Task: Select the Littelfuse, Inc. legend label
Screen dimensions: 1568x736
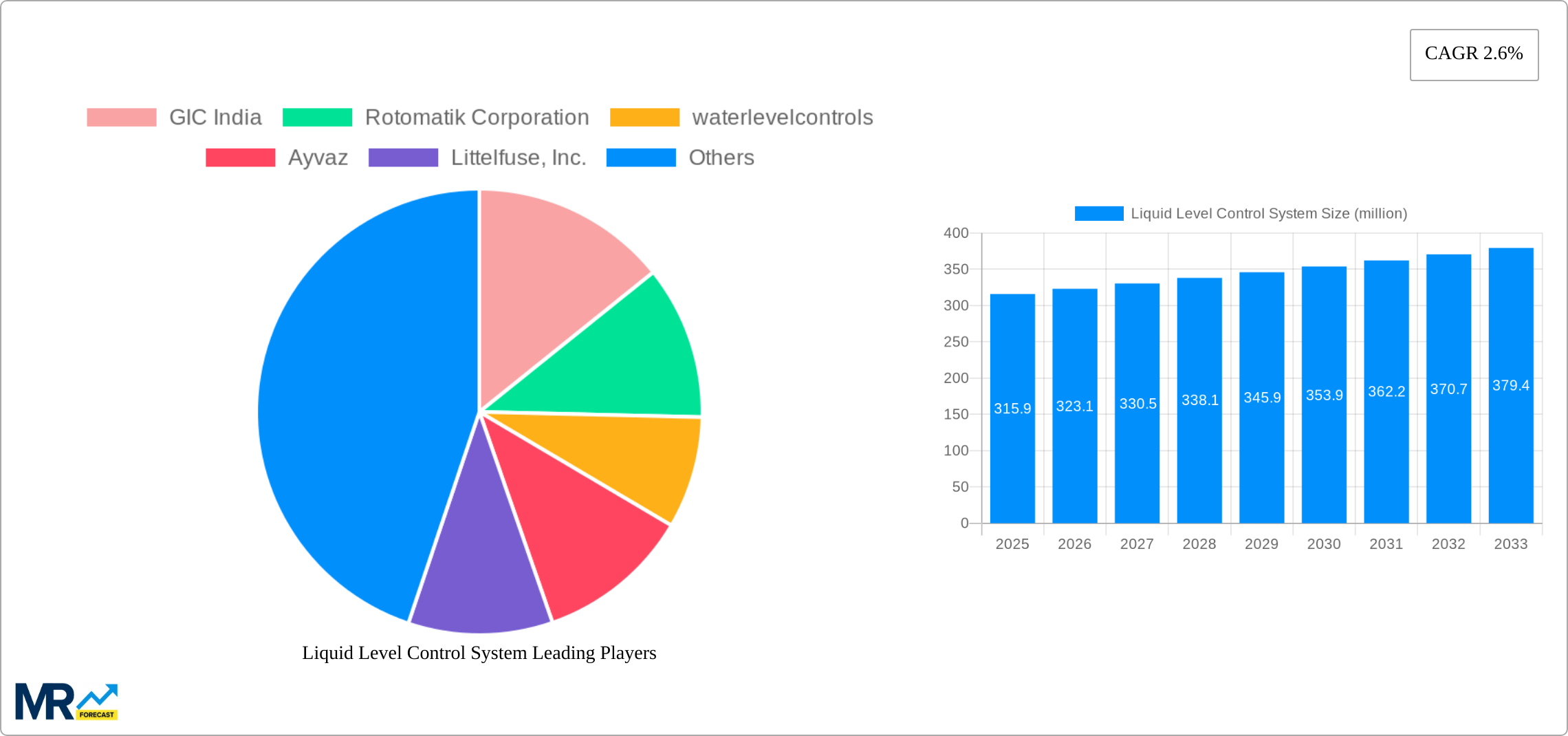Action: point(519,158)
